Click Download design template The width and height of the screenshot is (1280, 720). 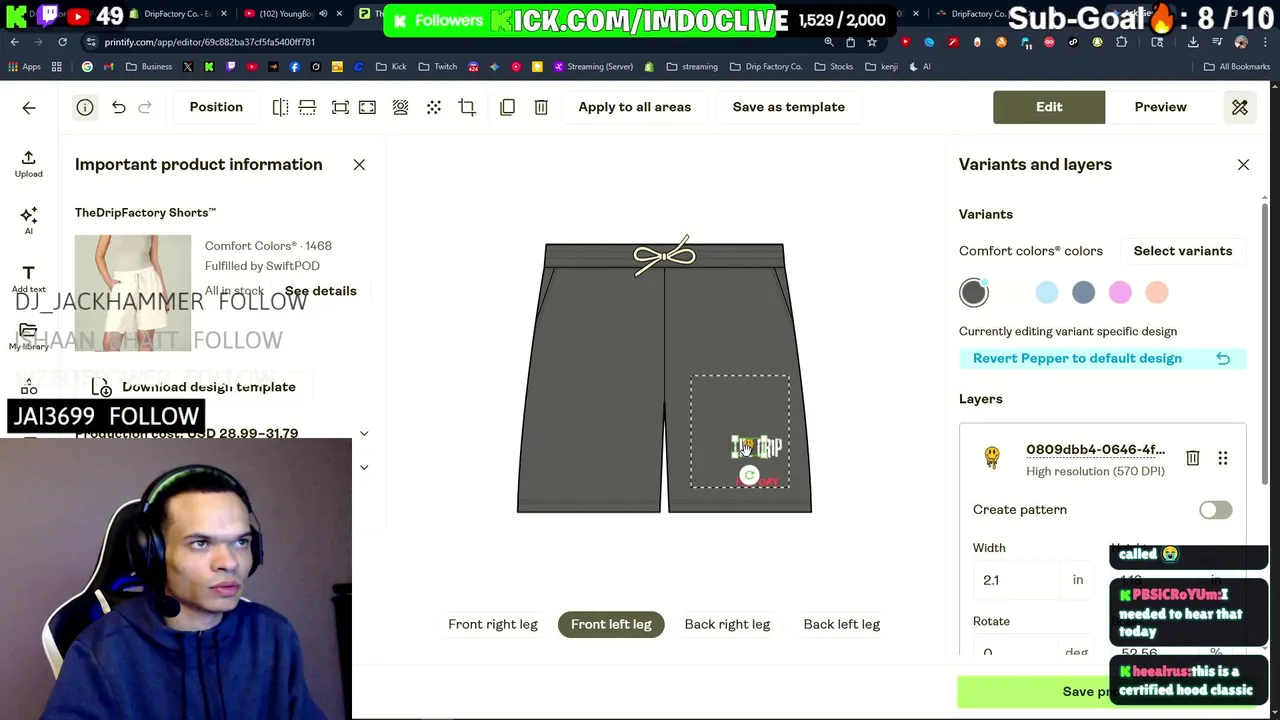click(x=209, y=387)
